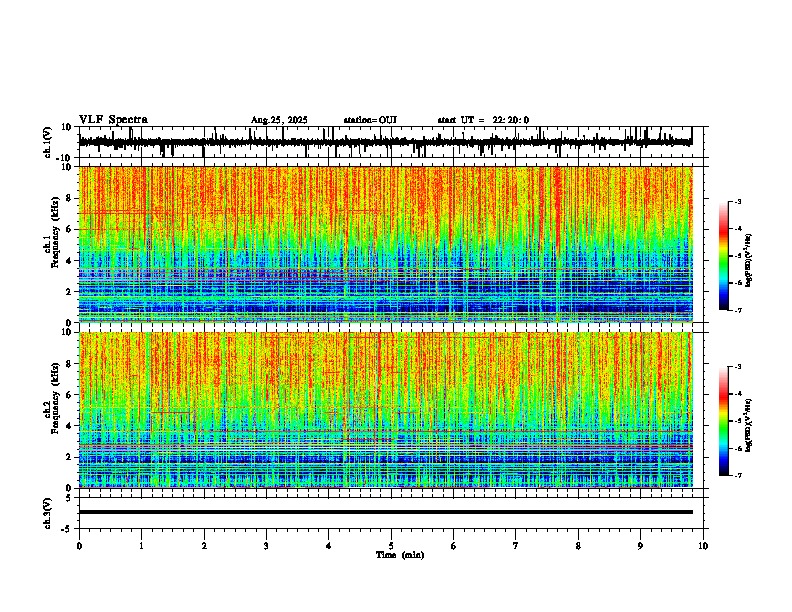Click the 'ch.1(V)' axis label
Screen dimensions: 792x612
point(48,142)
